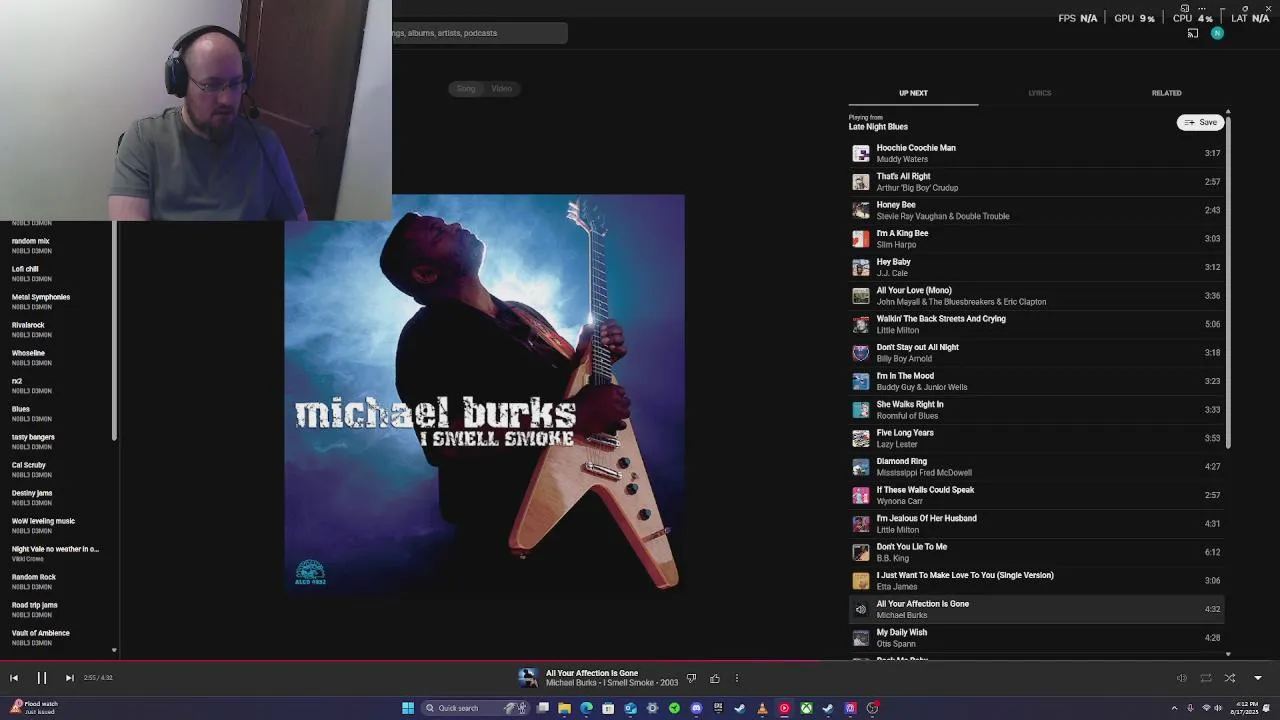Click the Diamond Ring thumbnail
This screenshot has height=720, width=1280.
pos(861,467)
